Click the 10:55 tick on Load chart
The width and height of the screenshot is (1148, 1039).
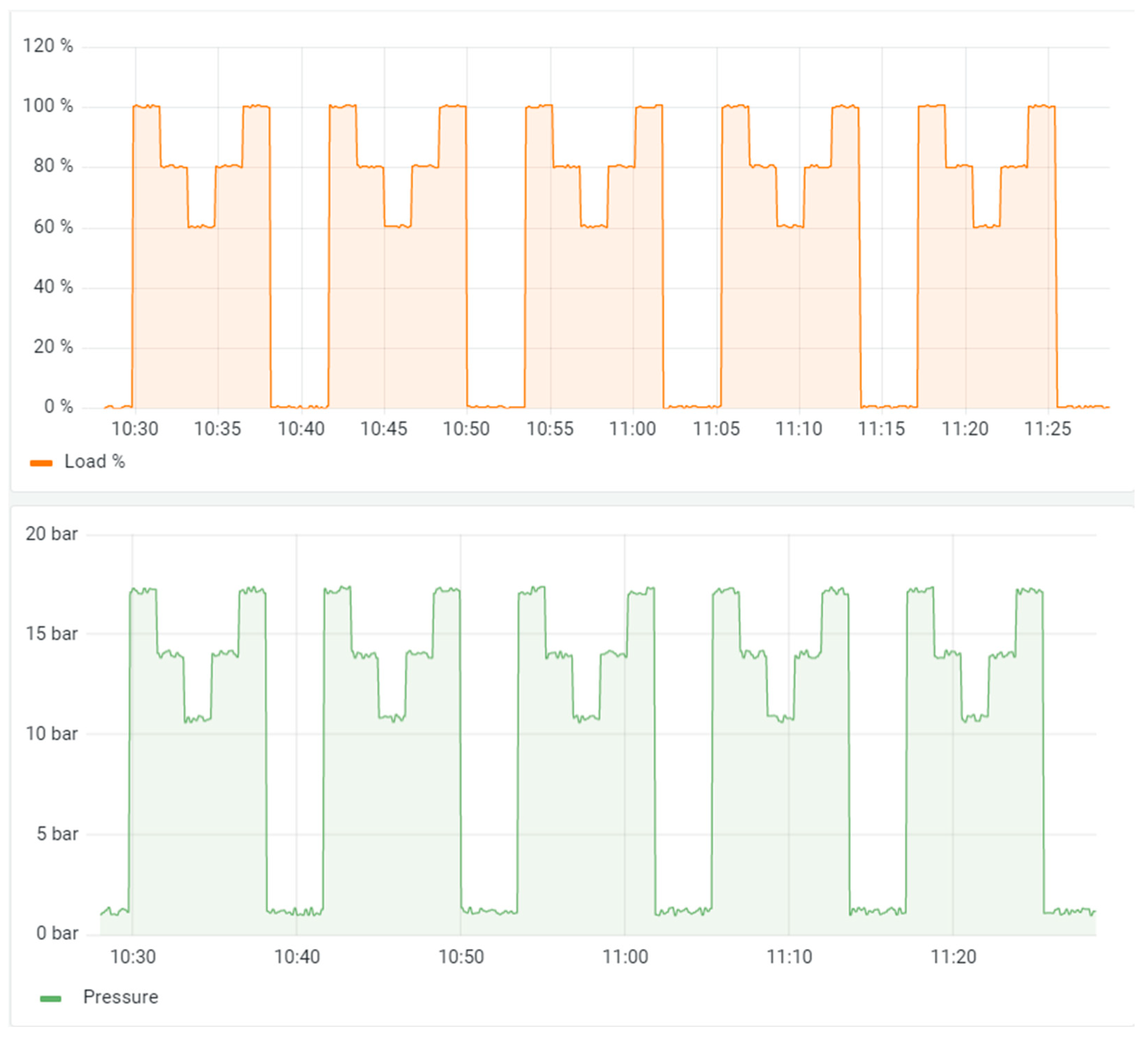550,429
